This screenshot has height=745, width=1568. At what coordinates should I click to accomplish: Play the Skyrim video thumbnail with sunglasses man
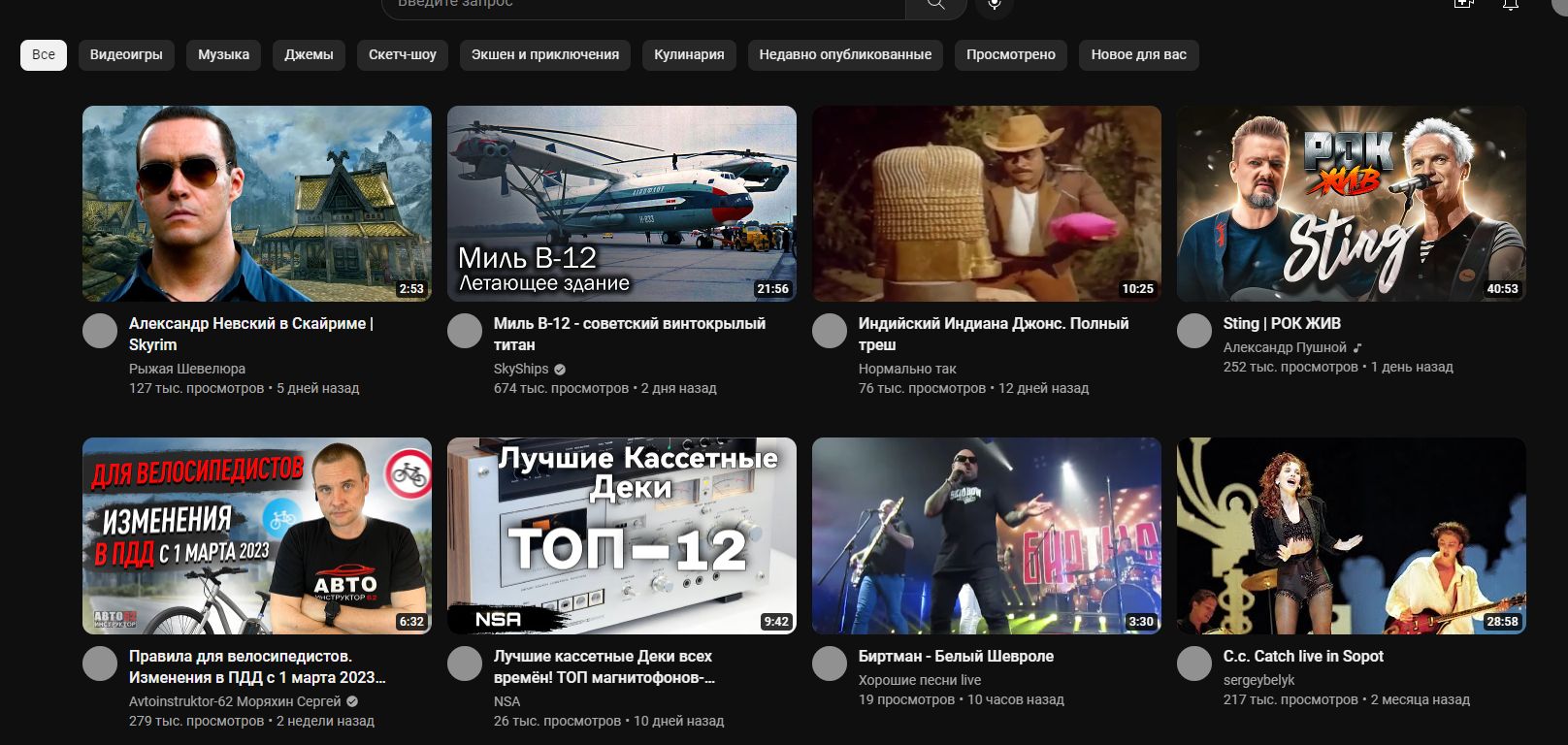point(257,204)
